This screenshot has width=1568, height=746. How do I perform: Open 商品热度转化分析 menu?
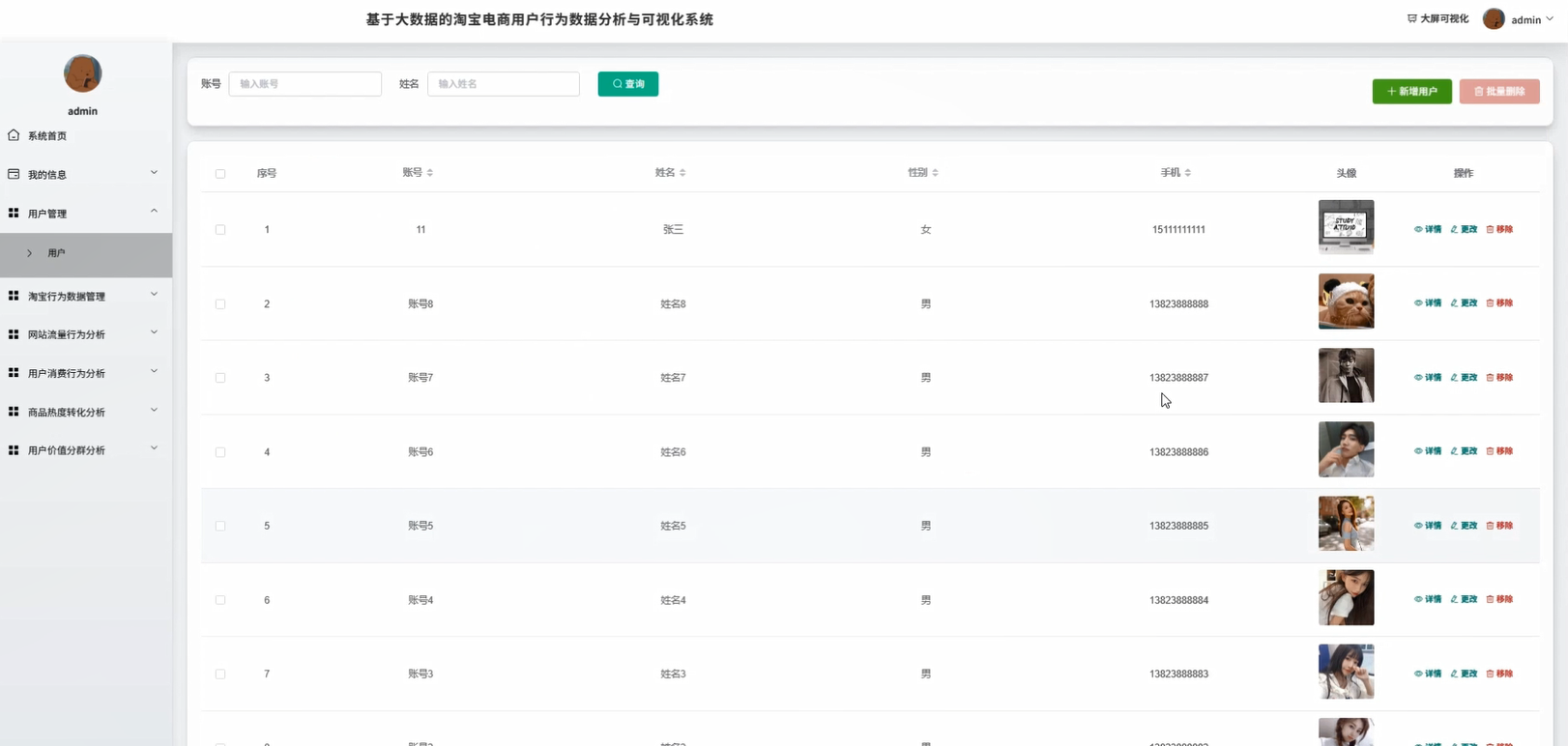click(67, 413)
